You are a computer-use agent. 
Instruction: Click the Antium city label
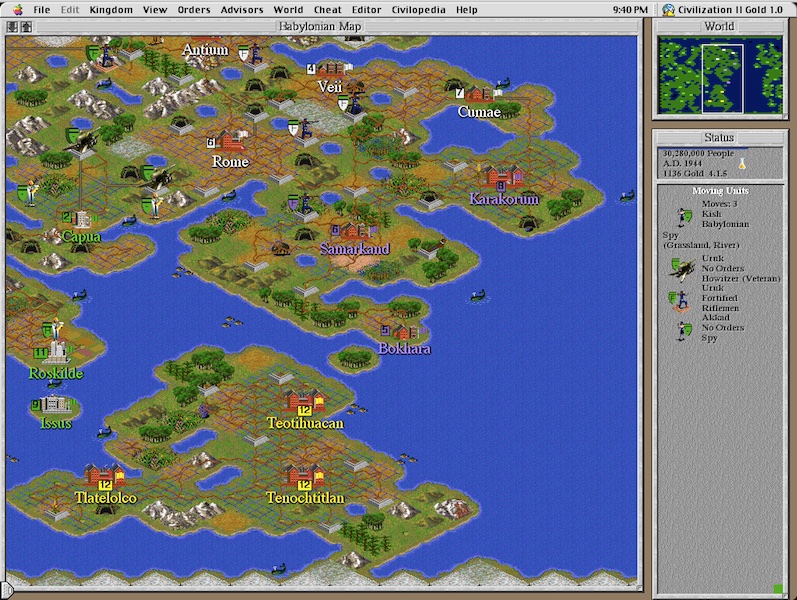(x=205, y=50)
